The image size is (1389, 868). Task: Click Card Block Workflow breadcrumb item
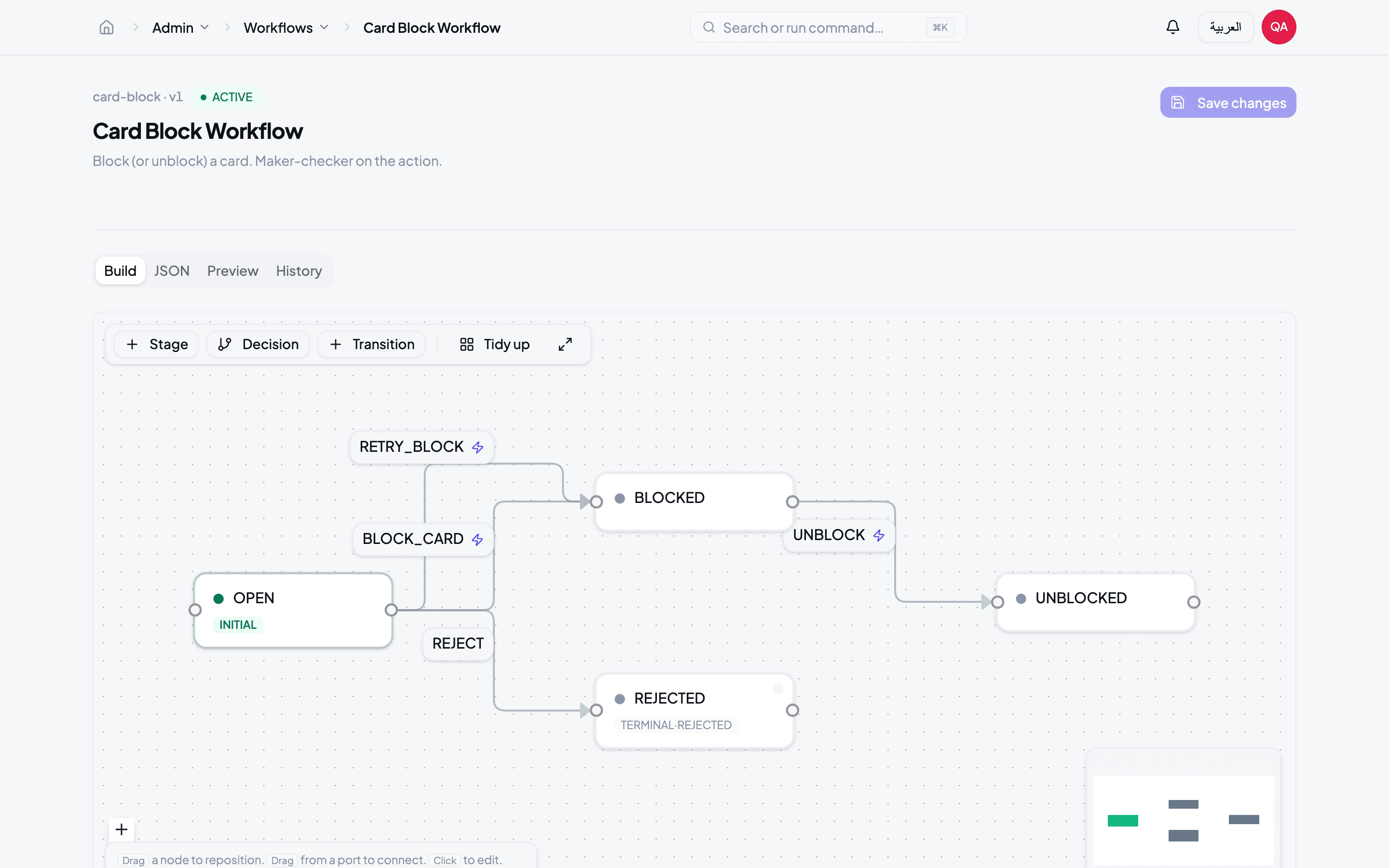432,27
